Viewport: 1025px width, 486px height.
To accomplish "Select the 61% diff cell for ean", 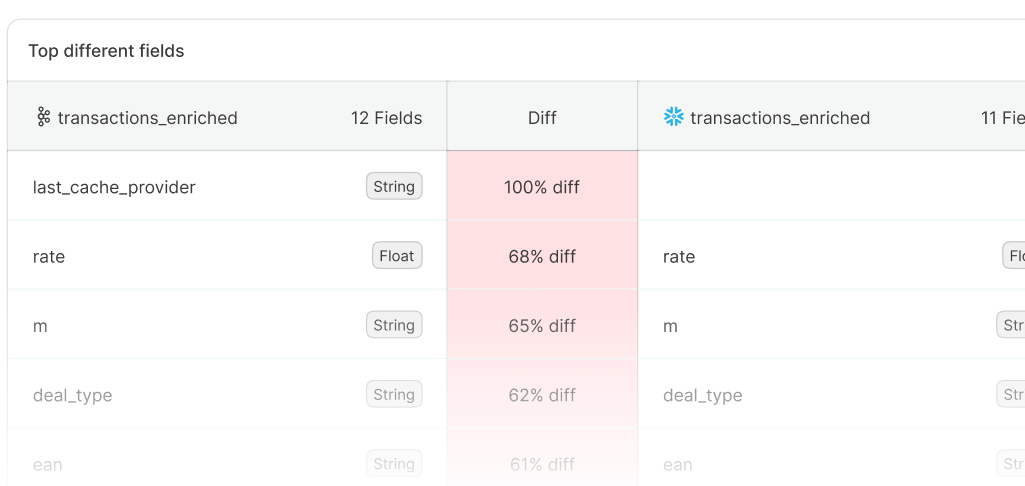I will pos(542,464).
